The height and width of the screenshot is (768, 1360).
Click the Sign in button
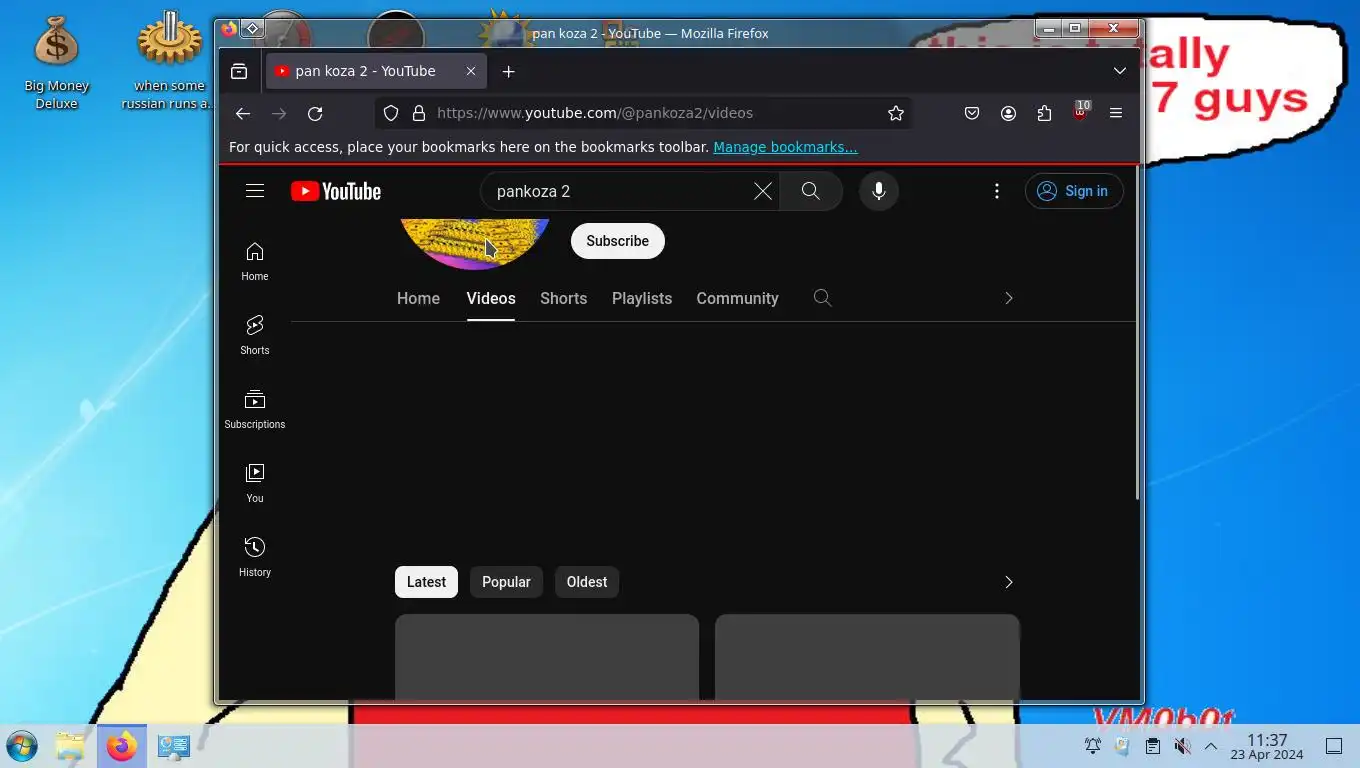click(x=1074, y=191)
